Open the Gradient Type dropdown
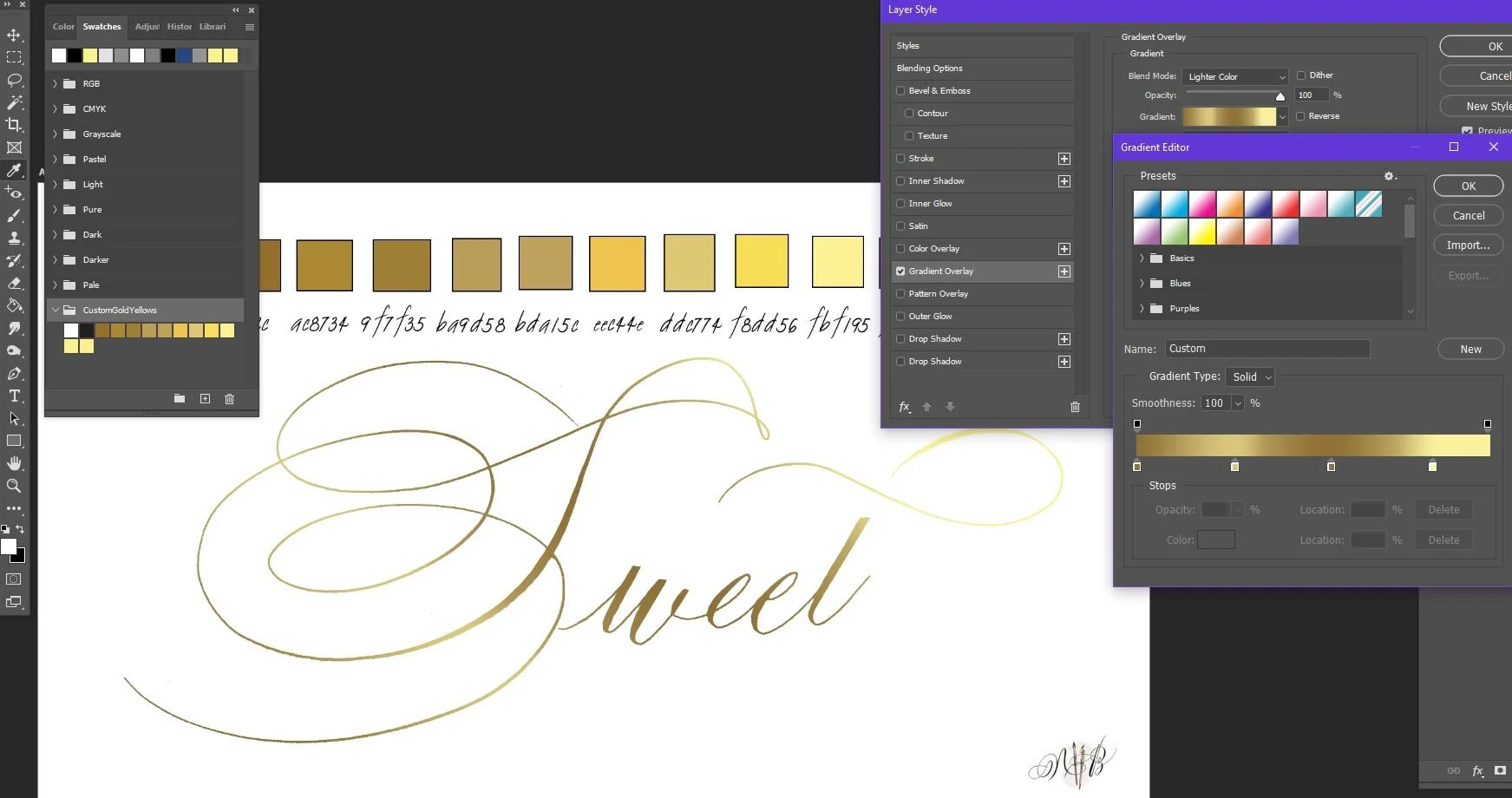The image size is (1512, 798). coord(1249,376)
